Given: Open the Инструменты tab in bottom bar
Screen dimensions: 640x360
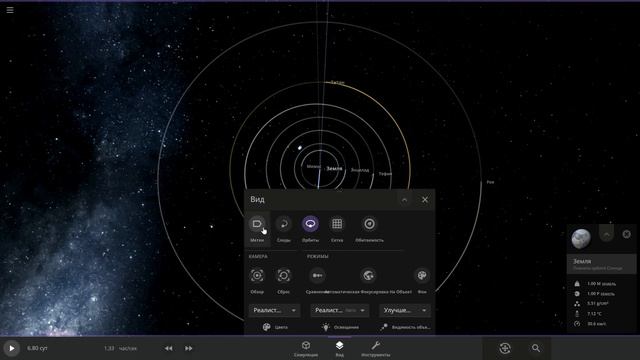Looking at the screenshot, I should tap(376, 349).
